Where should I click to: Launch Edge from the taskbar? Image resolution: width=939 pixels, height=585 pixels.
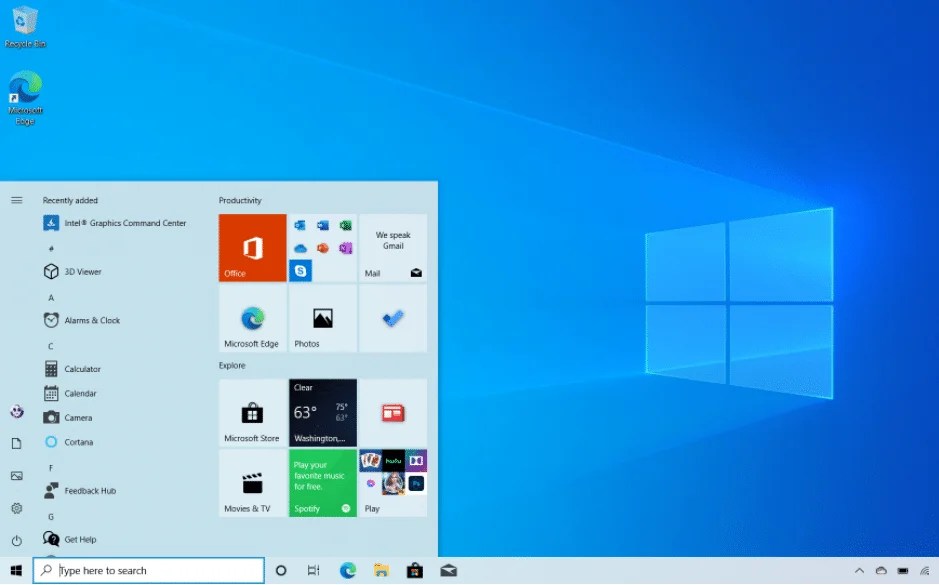click(347, 571)
